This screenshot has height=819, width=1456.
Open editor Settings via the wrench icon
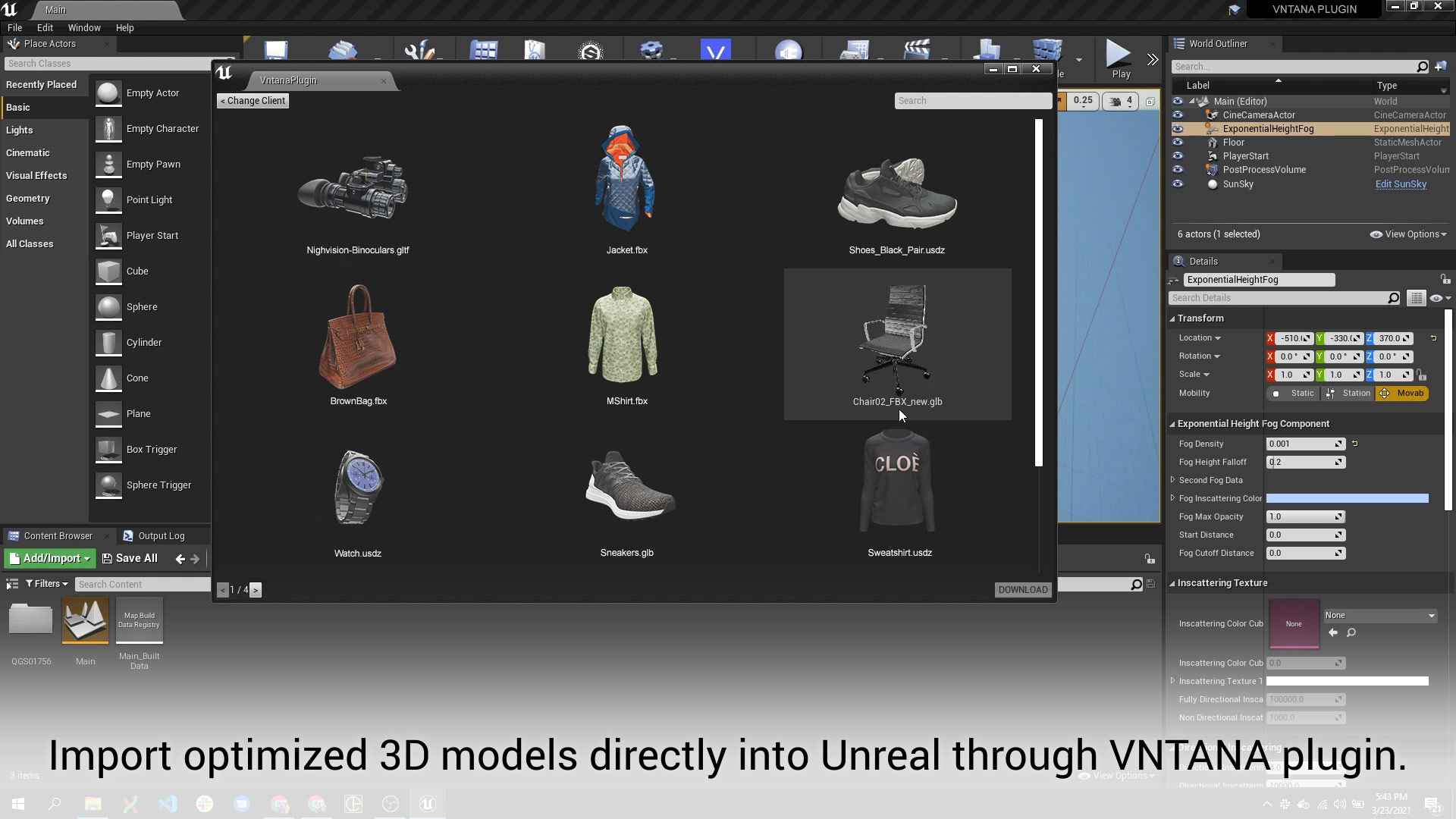coord(422,50)
